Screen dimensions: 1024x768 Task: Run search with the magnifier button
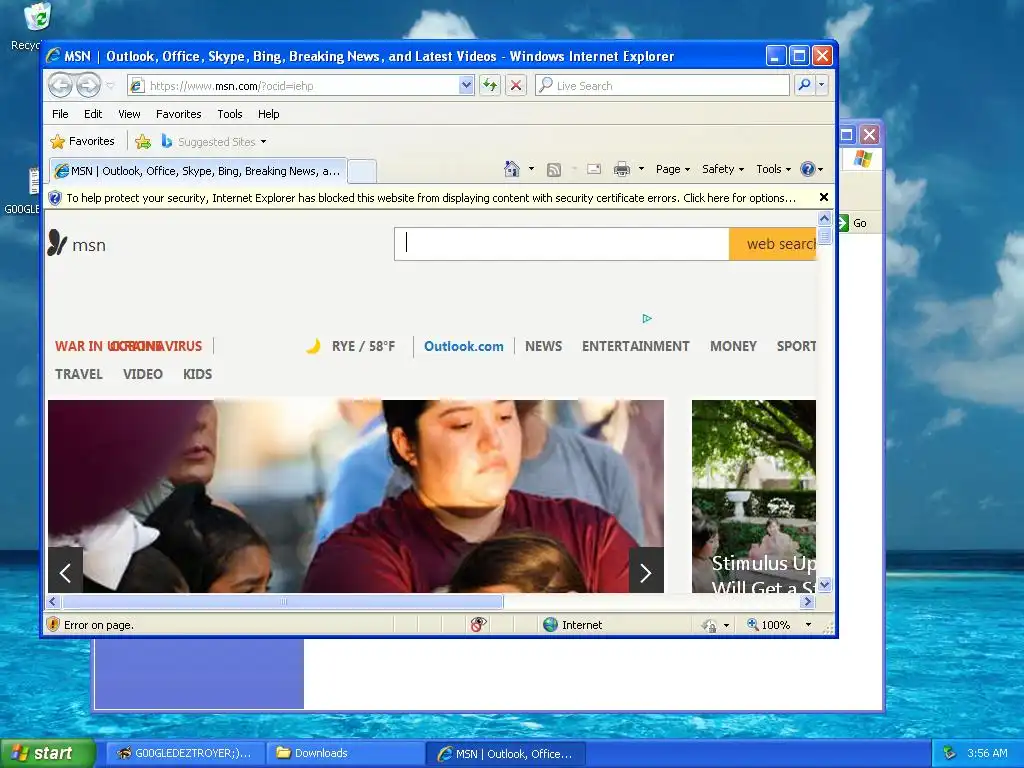click(x=805, y=85)
